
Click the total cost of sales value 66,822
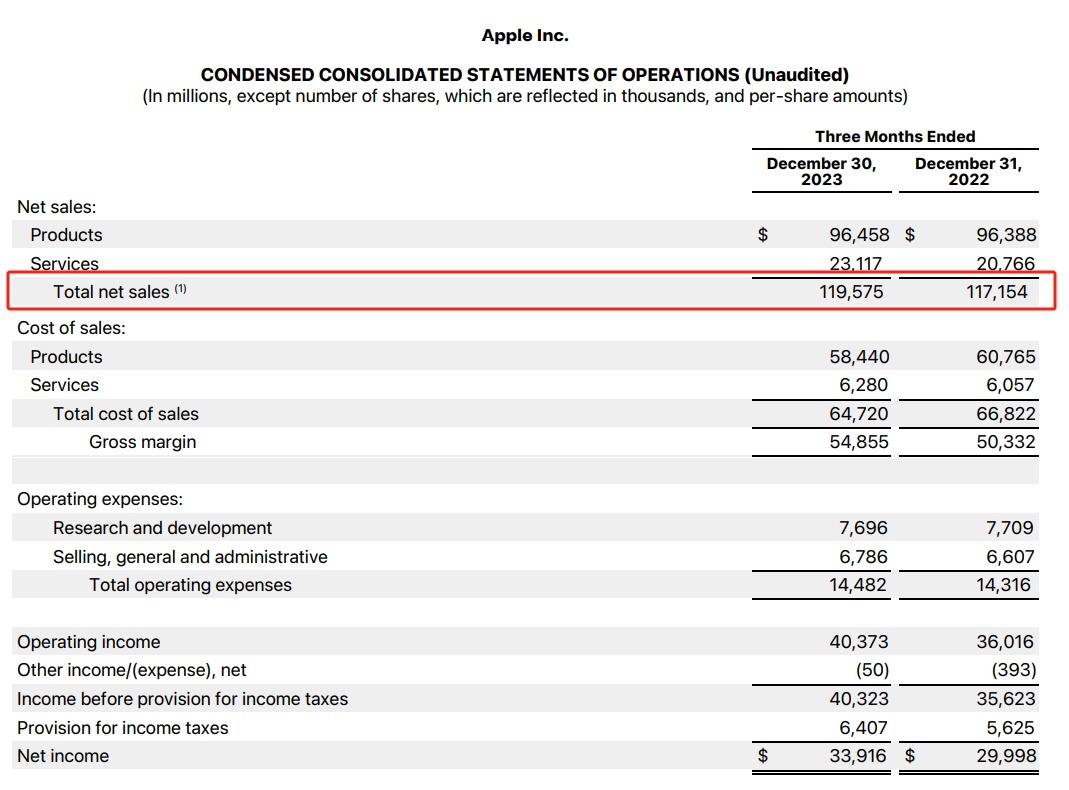pos(1006,414)
